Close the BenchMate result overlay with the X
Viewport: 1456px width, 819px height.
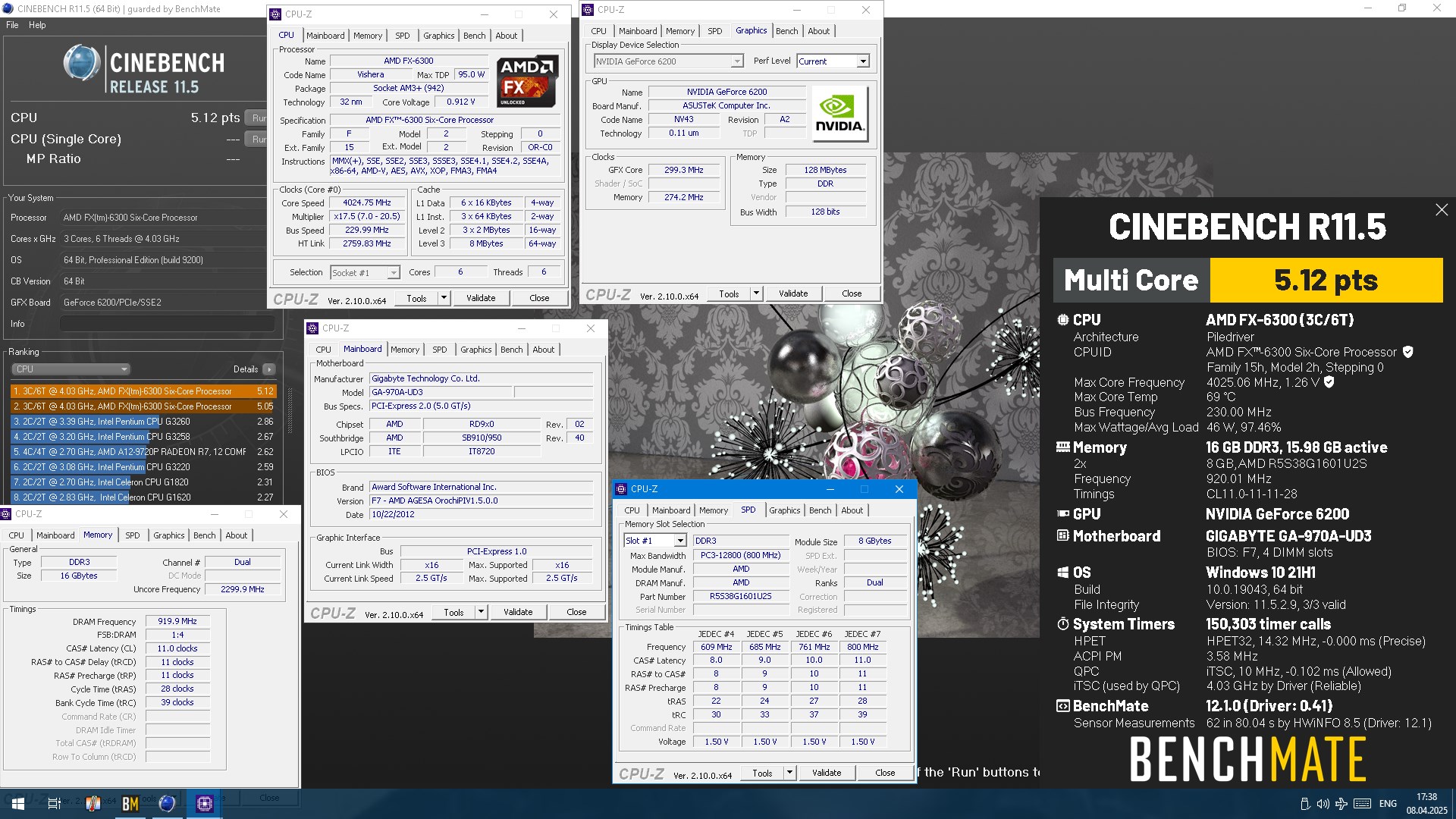(x=1442, y=210)
